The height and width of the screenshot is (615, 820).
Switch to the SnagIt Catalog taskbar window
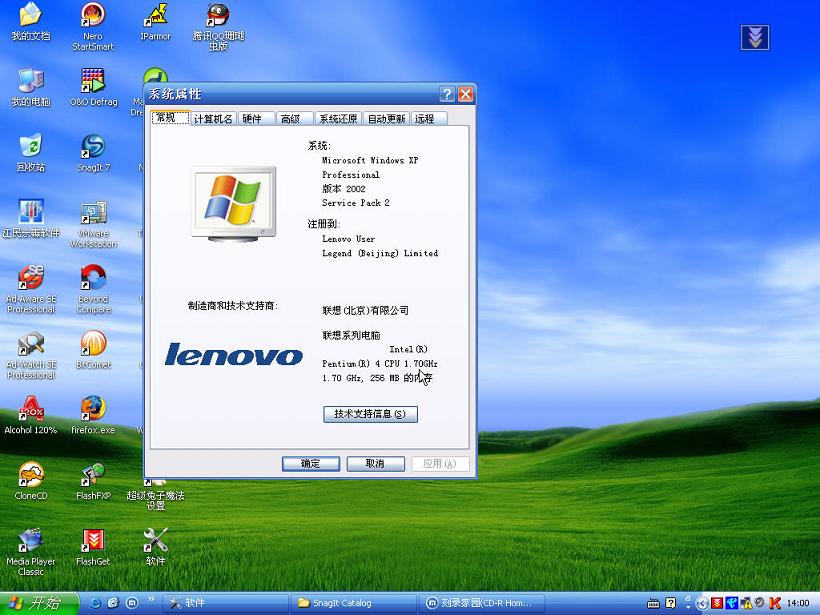[x=355, y=603]
